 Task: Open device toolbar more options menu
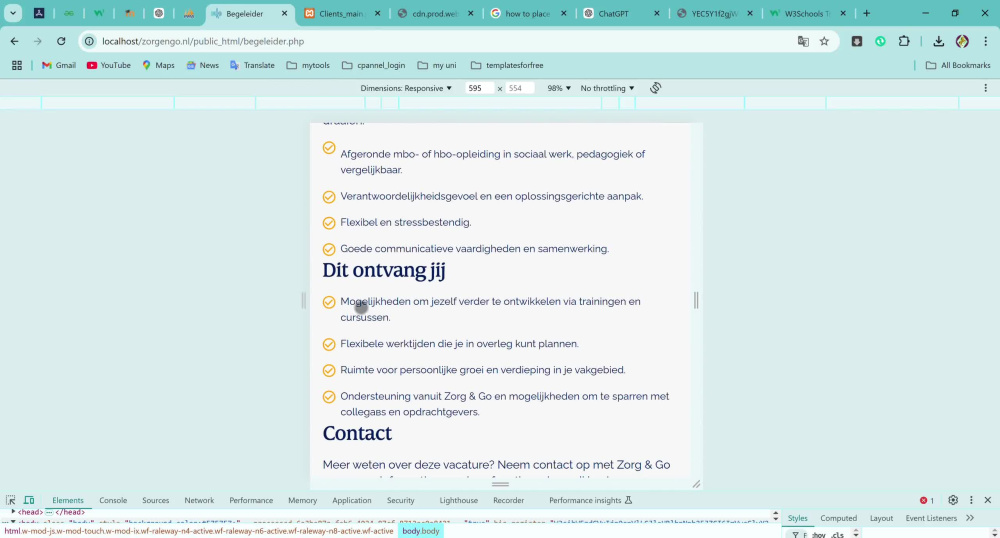tap(985, 88)
